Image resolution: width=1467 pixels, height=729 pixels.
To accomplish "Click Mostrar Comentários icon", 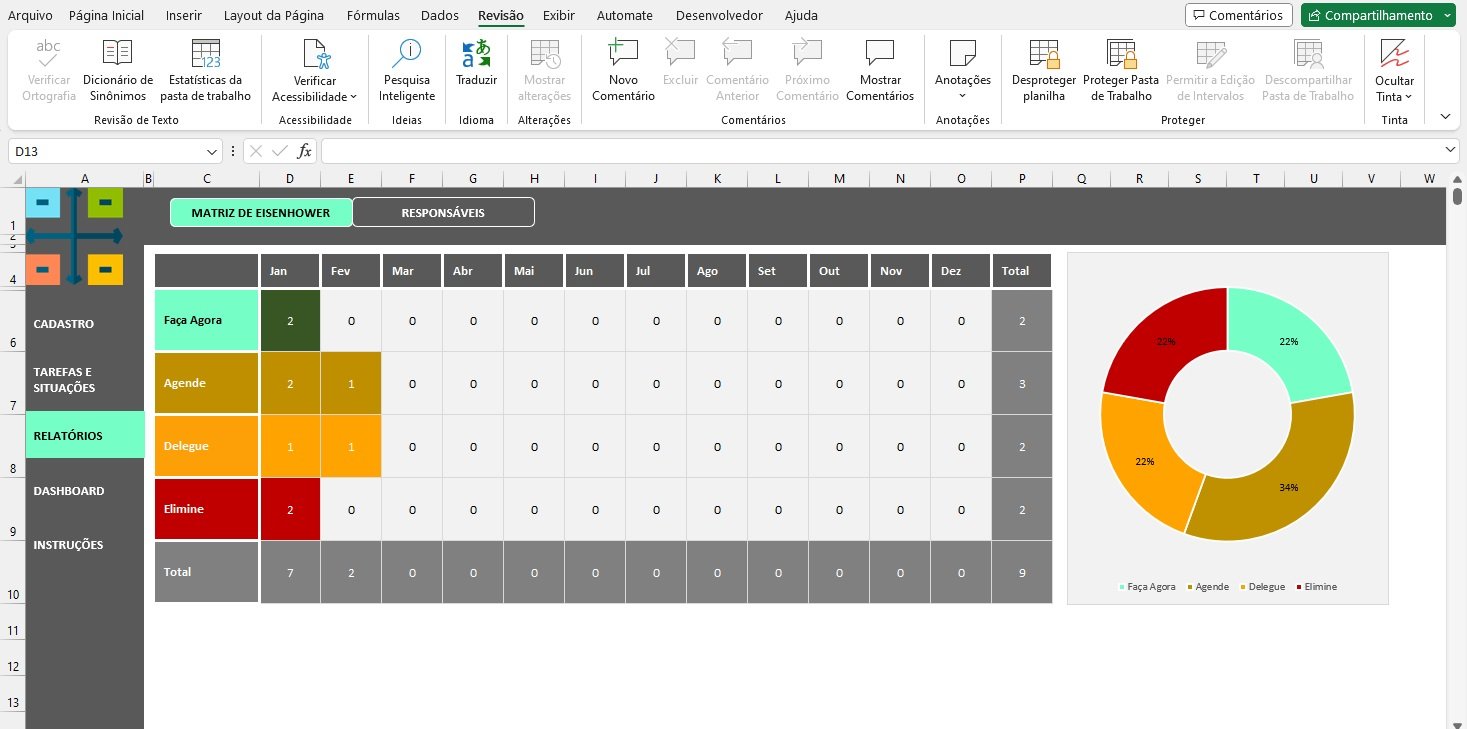I will pyautogui.click(x=879, y=71).
